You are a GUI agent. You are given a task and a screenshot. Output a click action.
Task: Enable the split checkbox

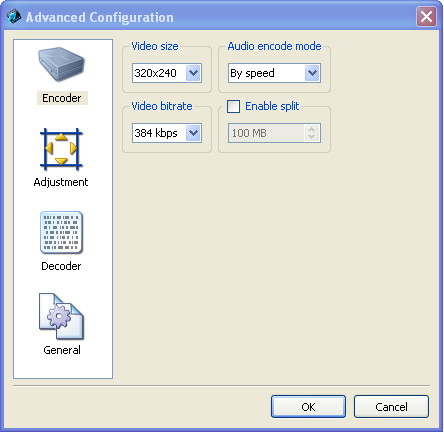coord(233,107)
